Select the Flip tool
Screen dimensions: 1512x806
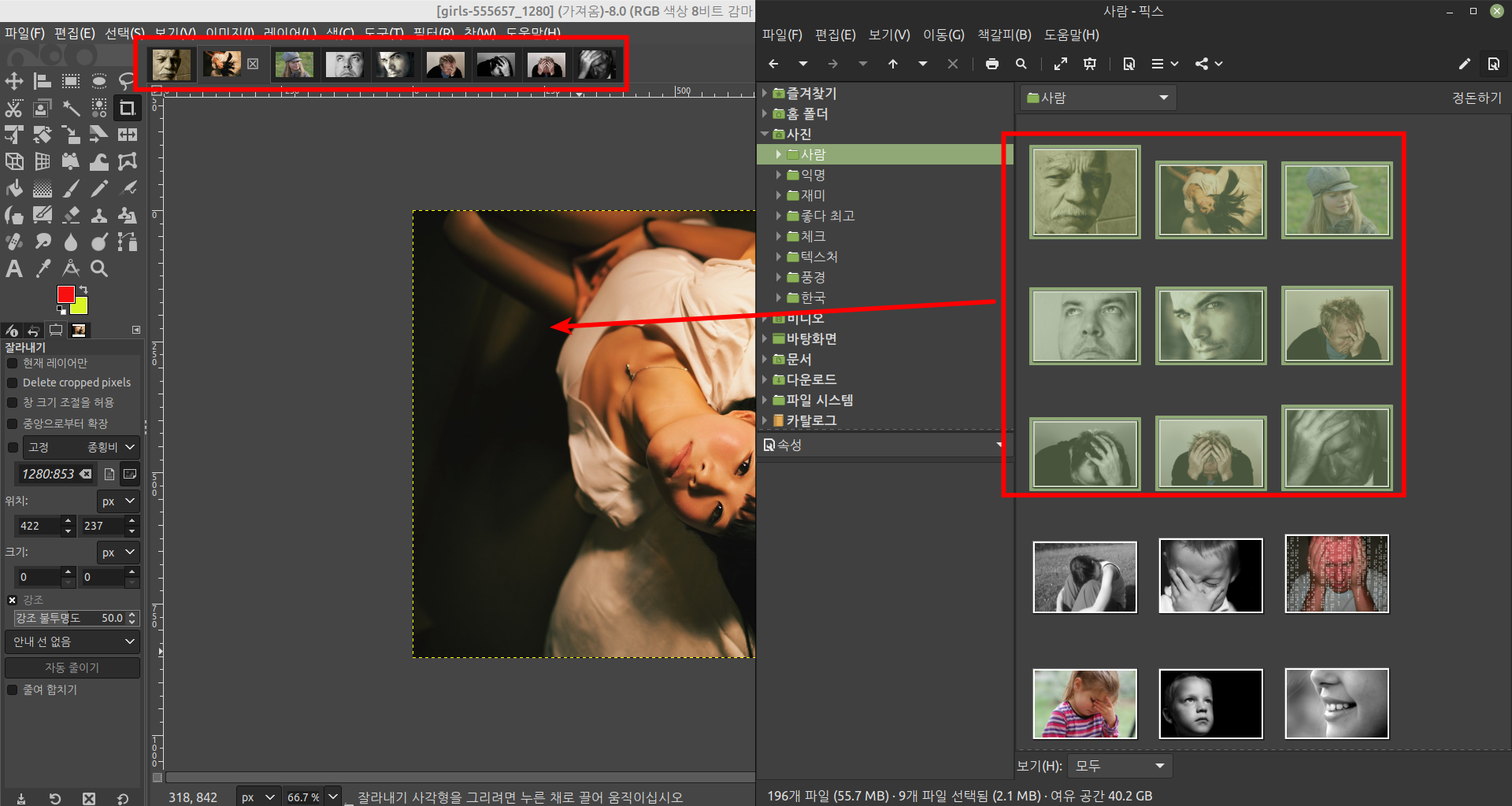tap(128, 135)
